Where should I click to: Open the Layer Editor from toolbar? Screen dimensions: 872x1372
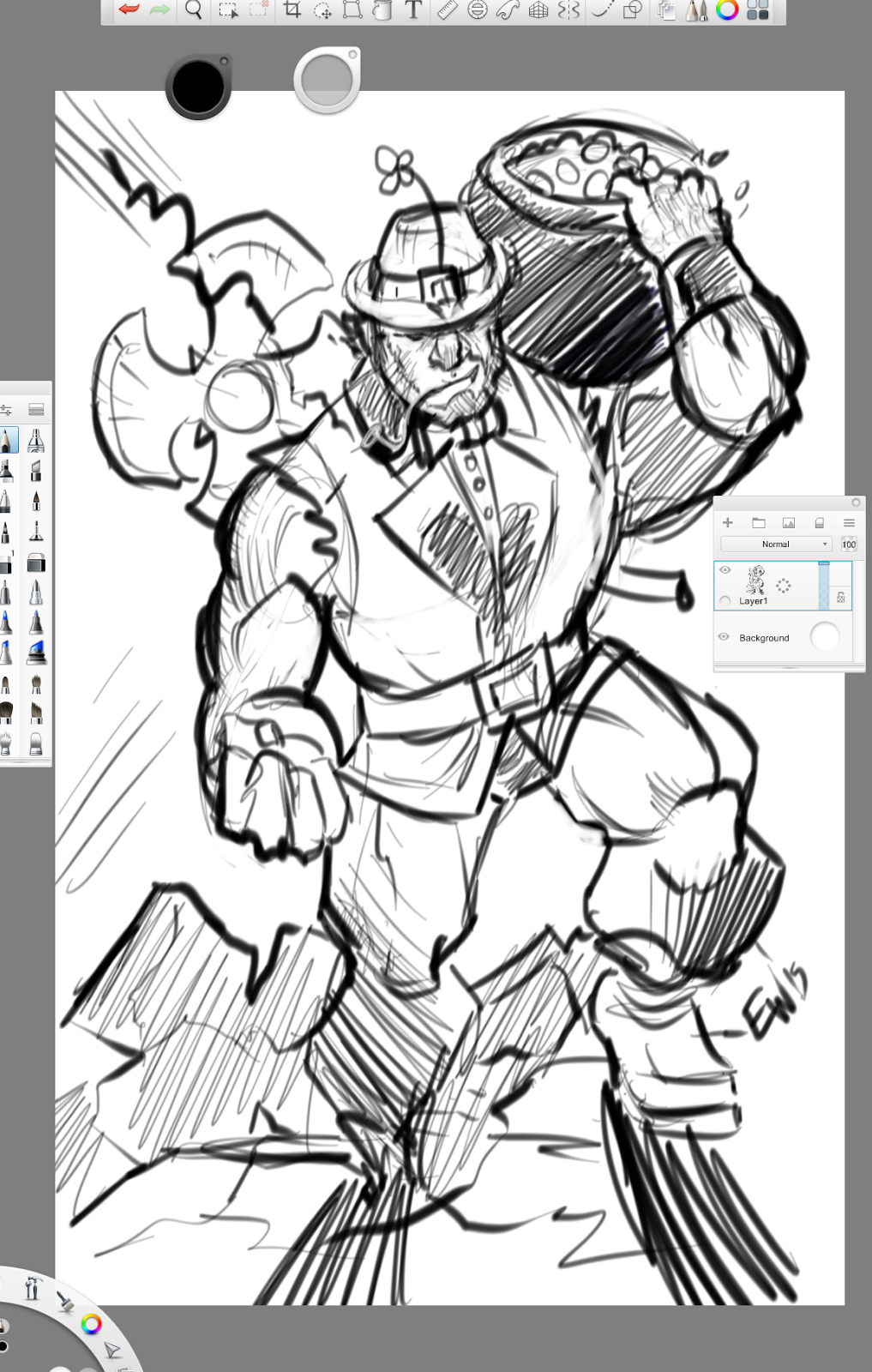pos(666,10)
